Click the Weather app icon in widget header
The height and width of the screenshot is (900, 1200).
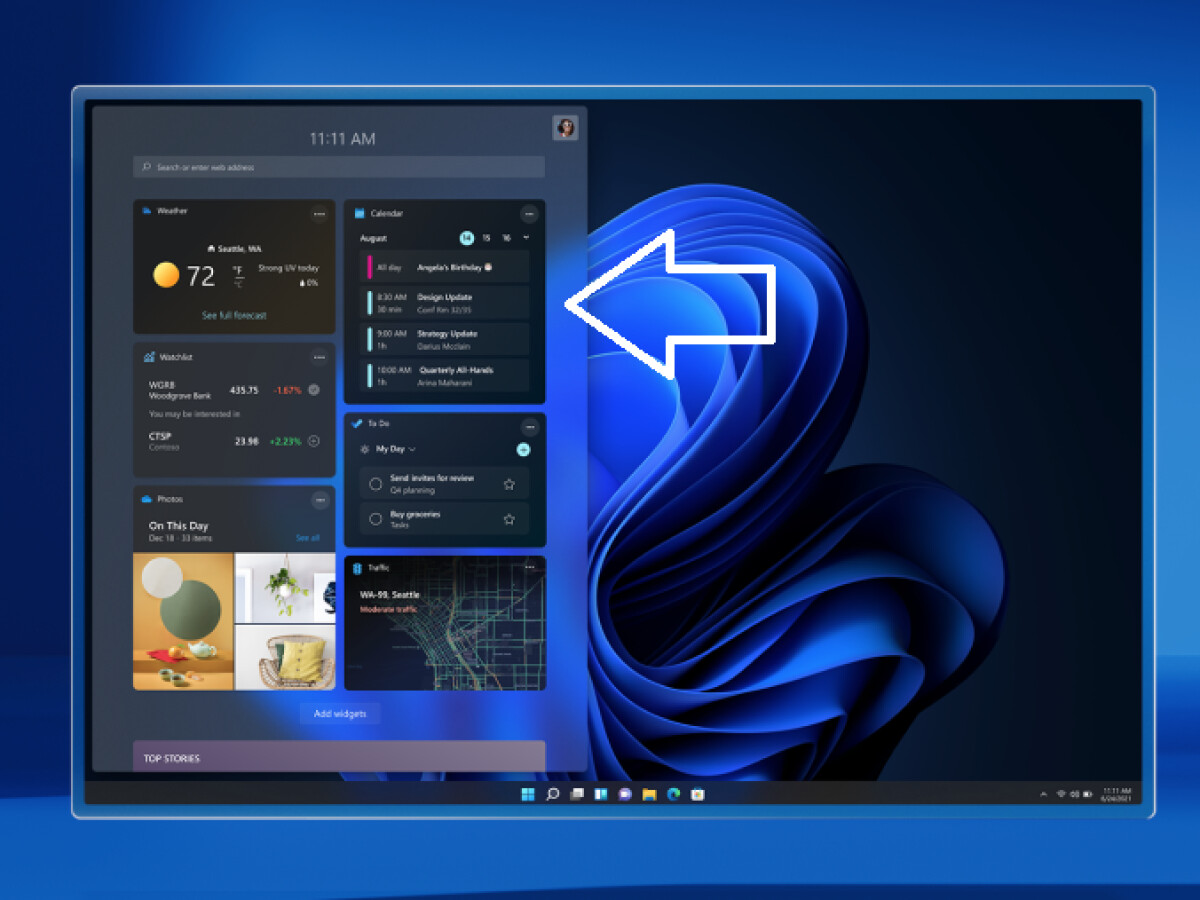147,211
